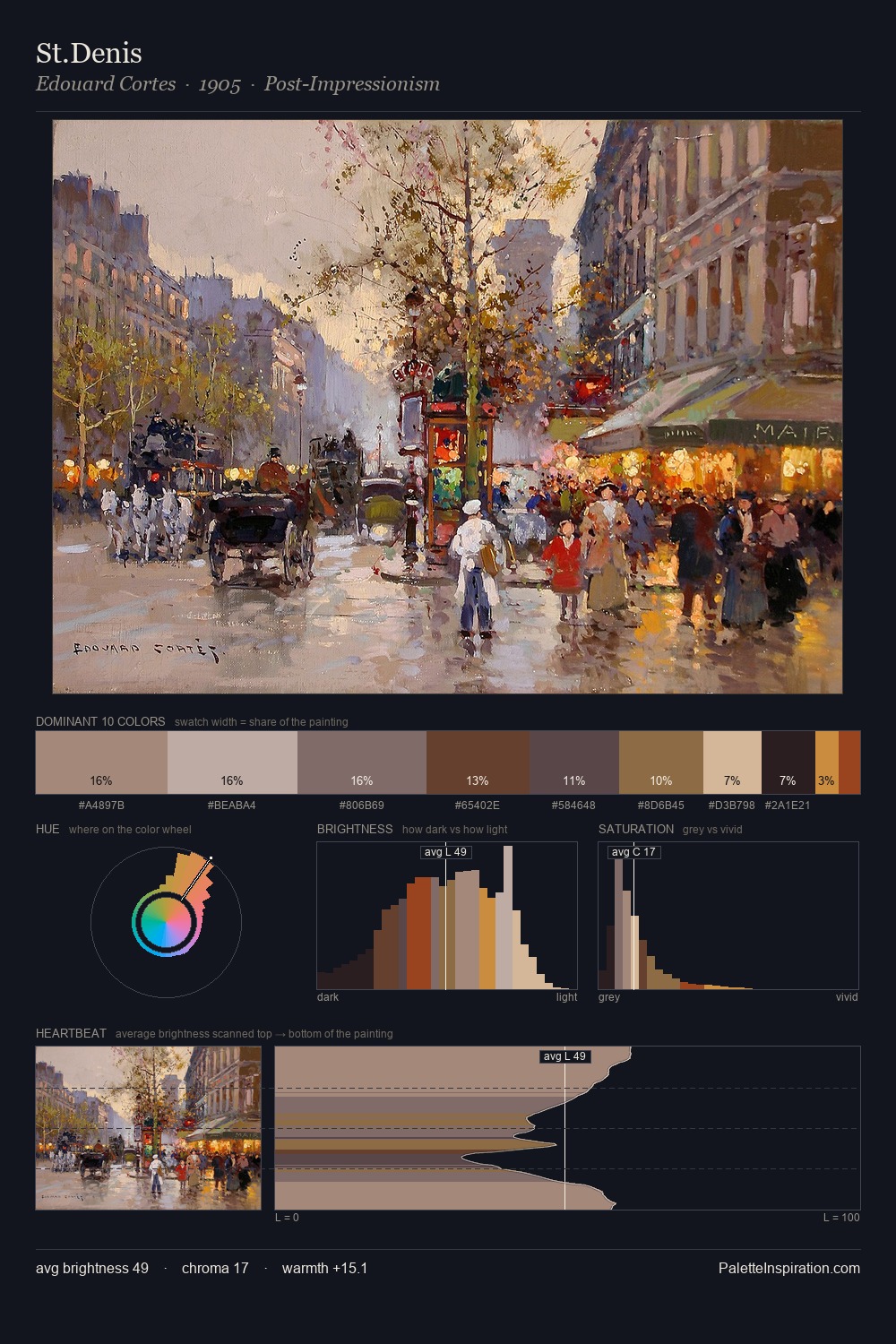Click the hex code '#65402E' label
The image size is (896, 1344).
478,805
